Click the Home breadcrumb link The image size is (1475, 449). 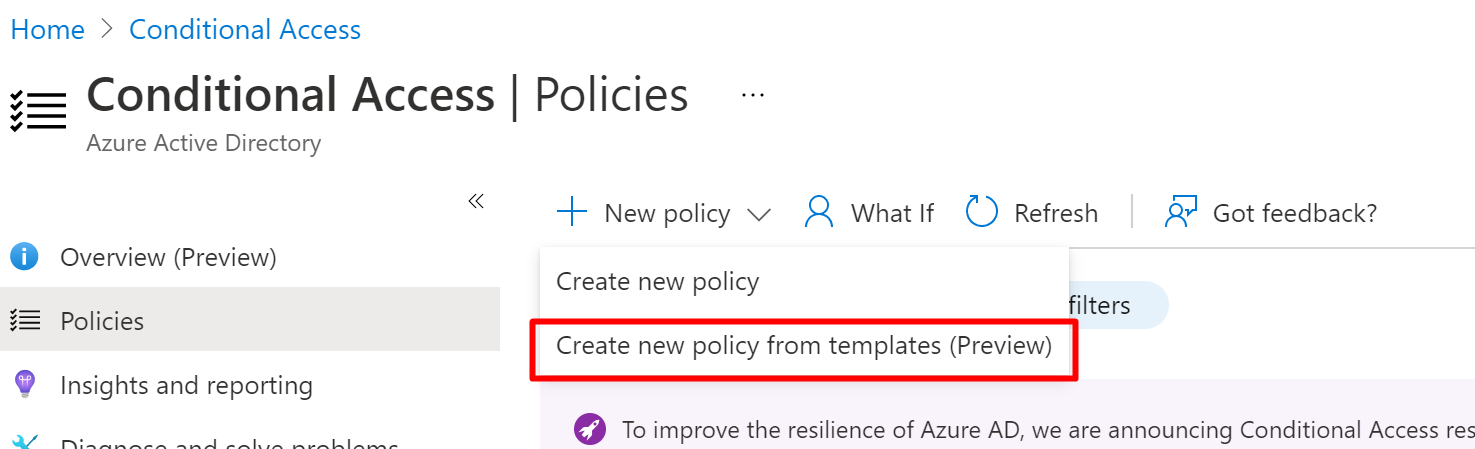point(47,30)
